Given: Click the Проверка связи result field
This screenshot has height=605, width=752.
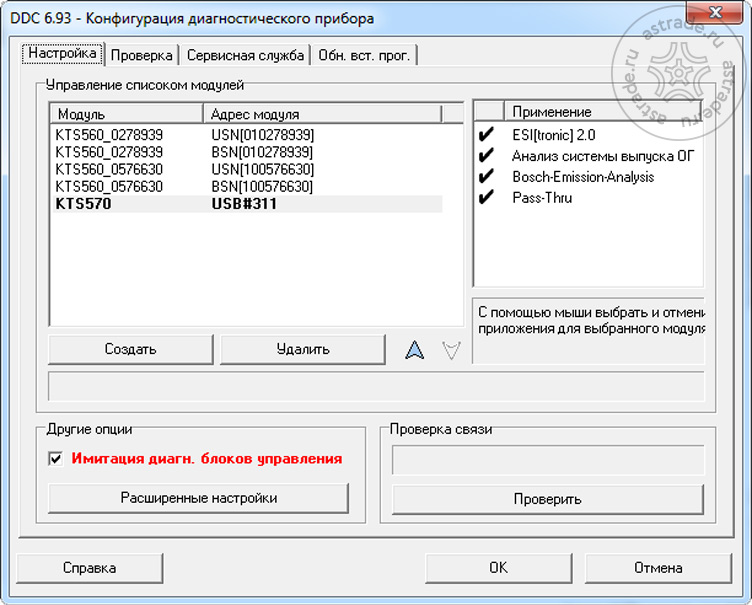Looking at the screenshot, I should 548,460.
